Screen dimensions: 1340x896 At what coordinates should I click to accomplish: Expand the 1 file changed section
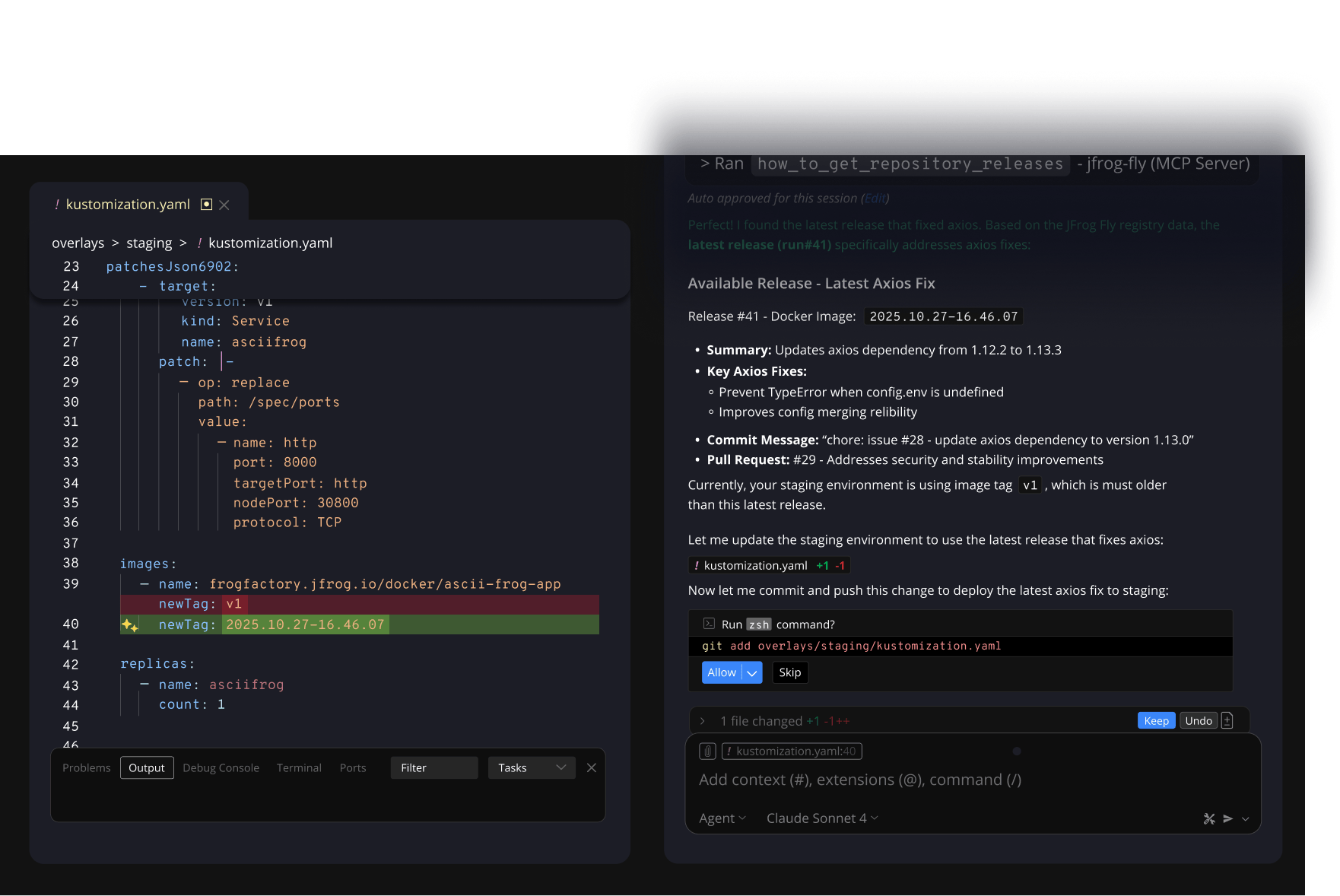point(703,721)
